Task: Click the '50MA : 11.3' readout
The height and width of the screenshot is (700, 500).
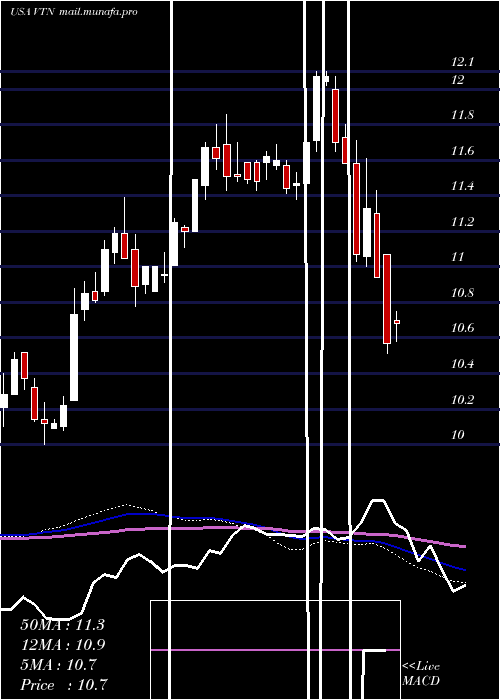Action: pos(62,625)
